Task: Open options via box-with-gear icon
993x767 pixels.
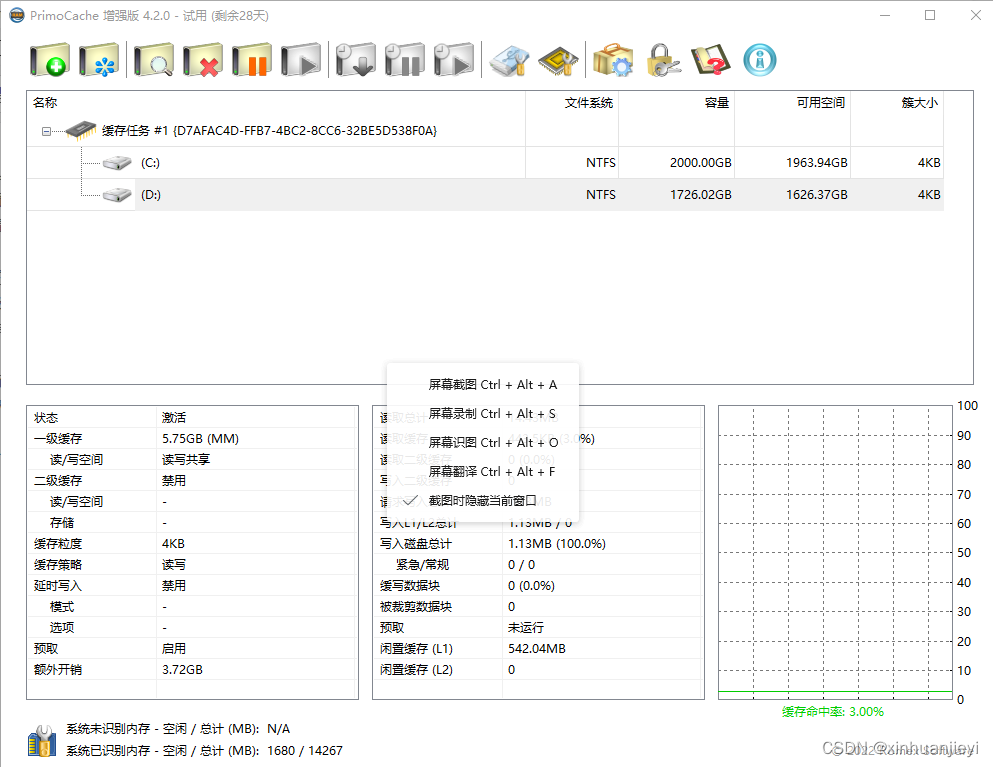Action: [x=613, y=60]
